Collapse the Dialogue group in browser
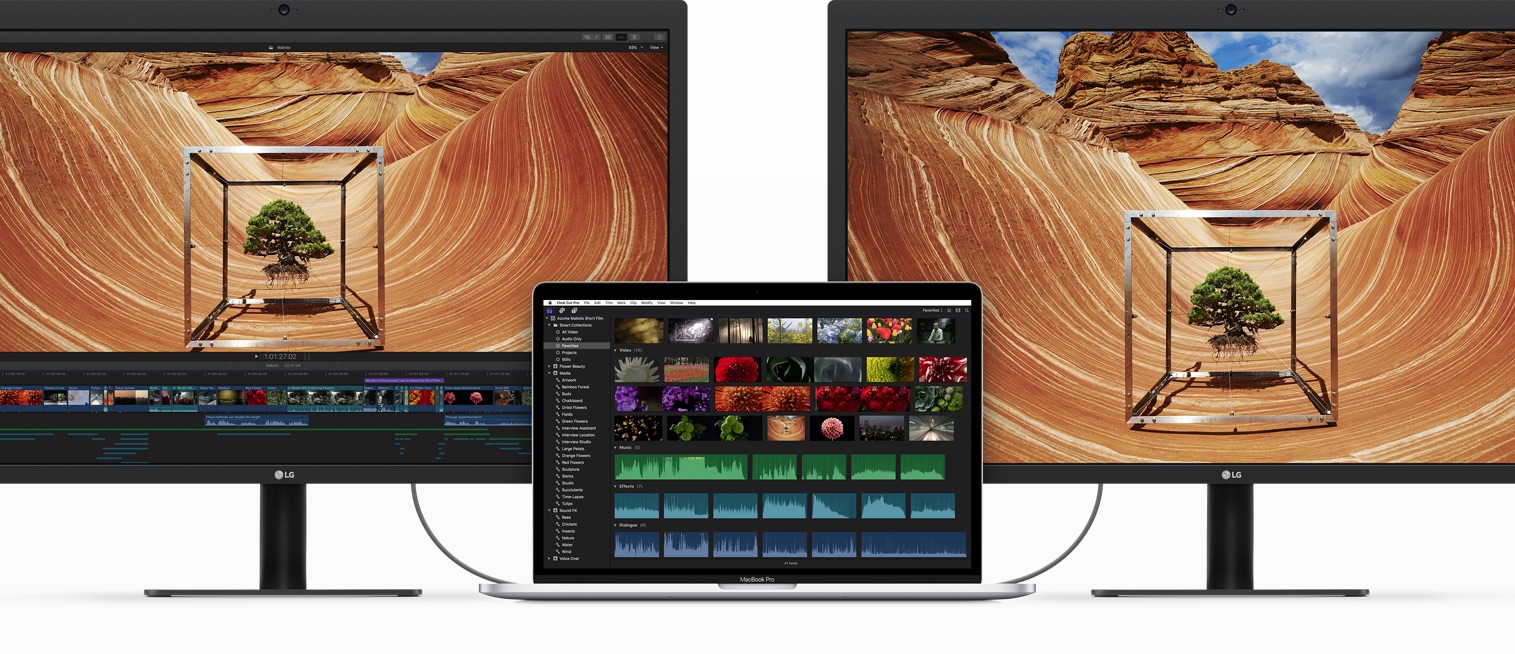Screen dimensions: 1515x654 (x=615, y=525)
